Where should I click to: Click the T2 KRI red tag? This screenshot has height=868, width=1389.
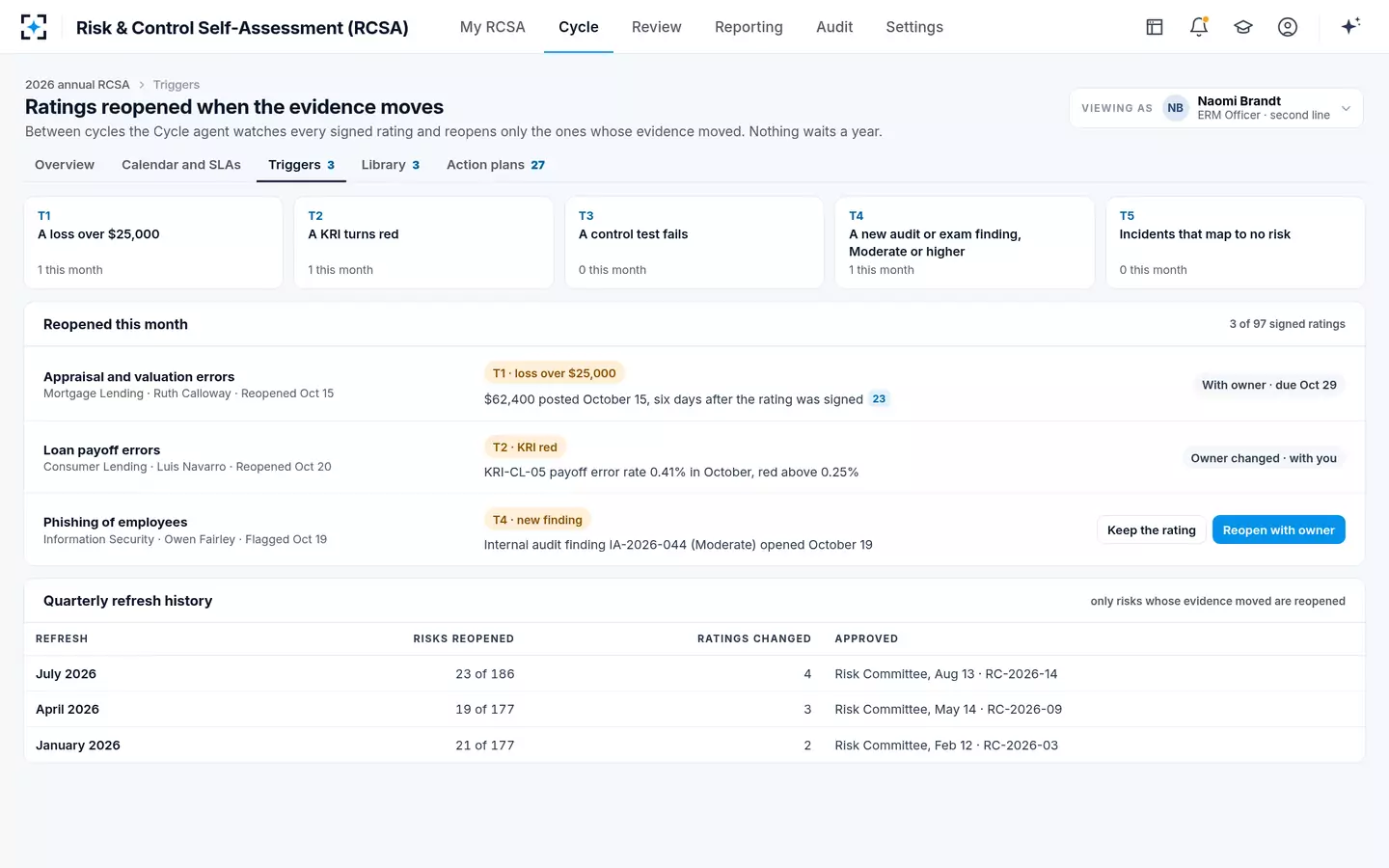pyautogui.click(x=525, y=447)
